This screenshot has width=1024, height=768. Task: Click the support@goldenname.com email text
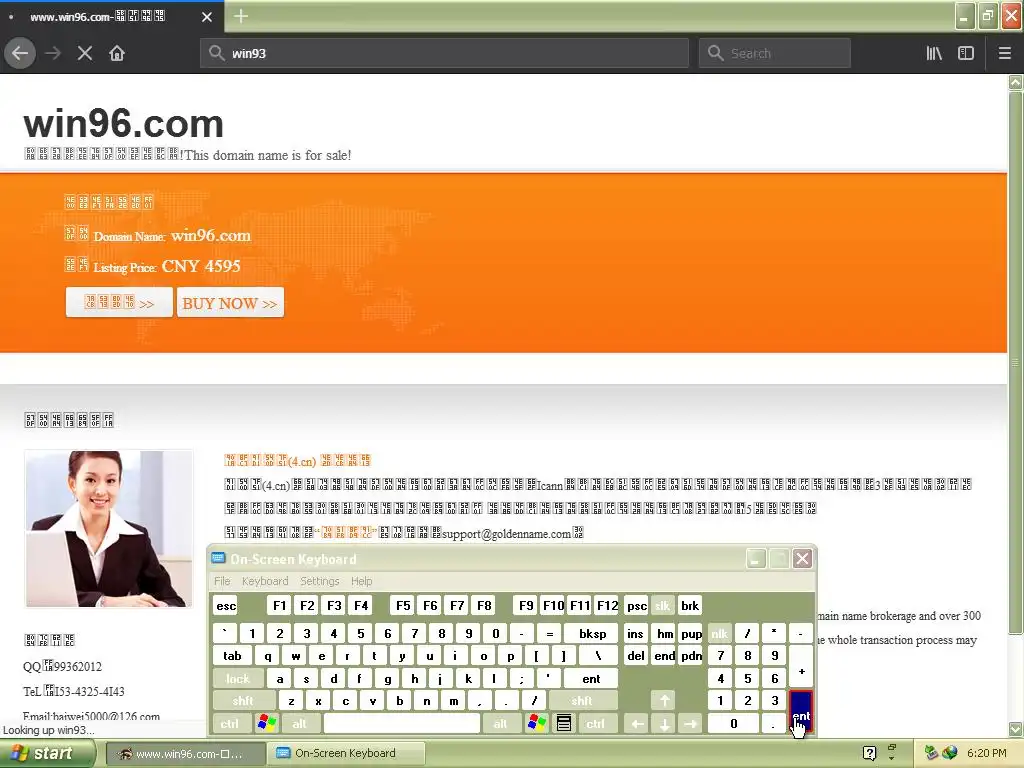pyautogui.click(x=507, y=534)
